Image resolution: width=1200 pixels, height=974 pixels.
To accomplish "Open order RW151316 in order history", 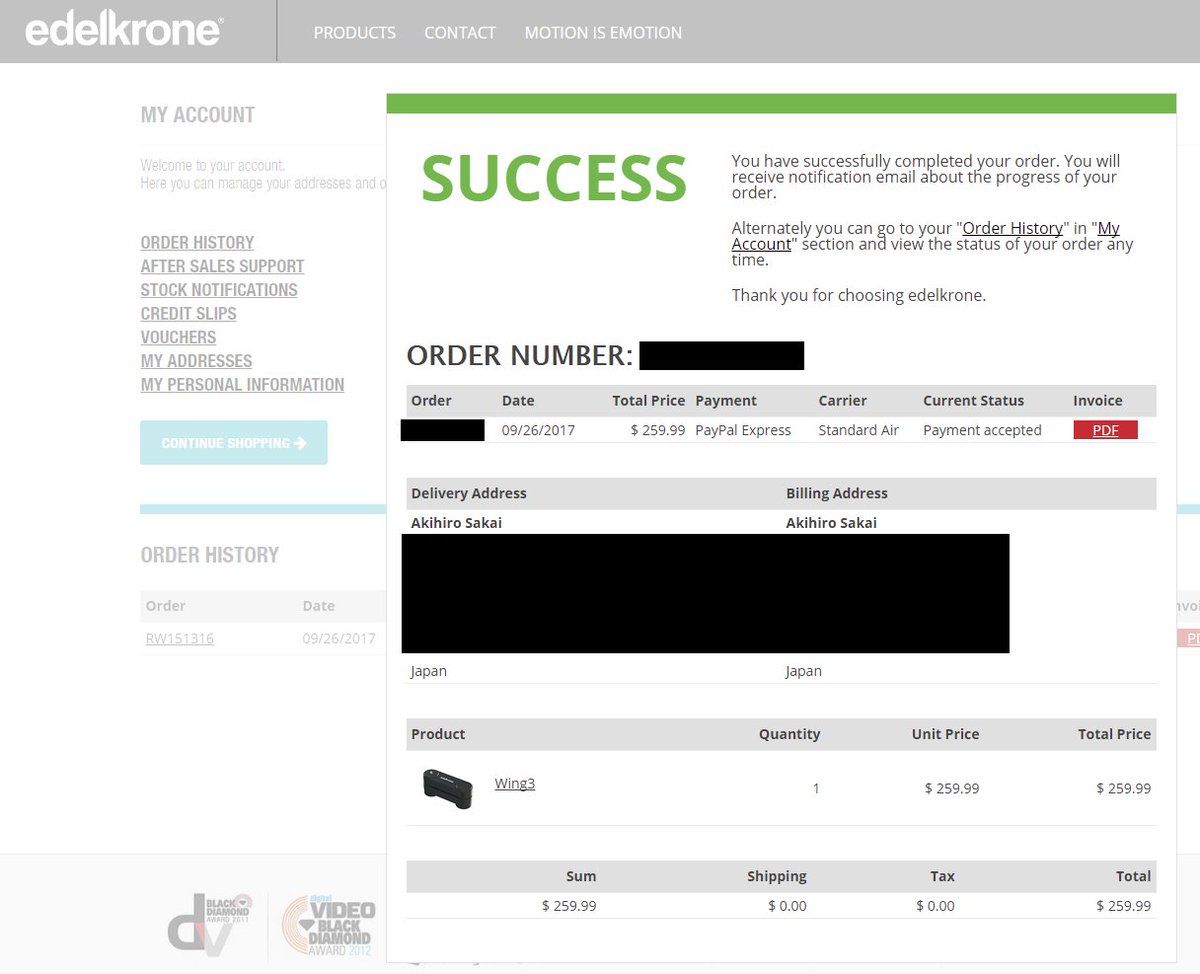I will (180, 638).
